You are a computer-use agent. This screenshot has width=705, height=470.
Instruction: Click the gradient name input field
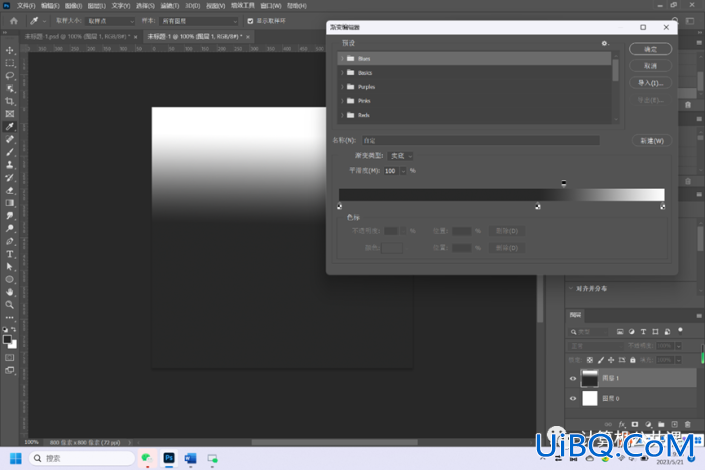pos(481,141)
